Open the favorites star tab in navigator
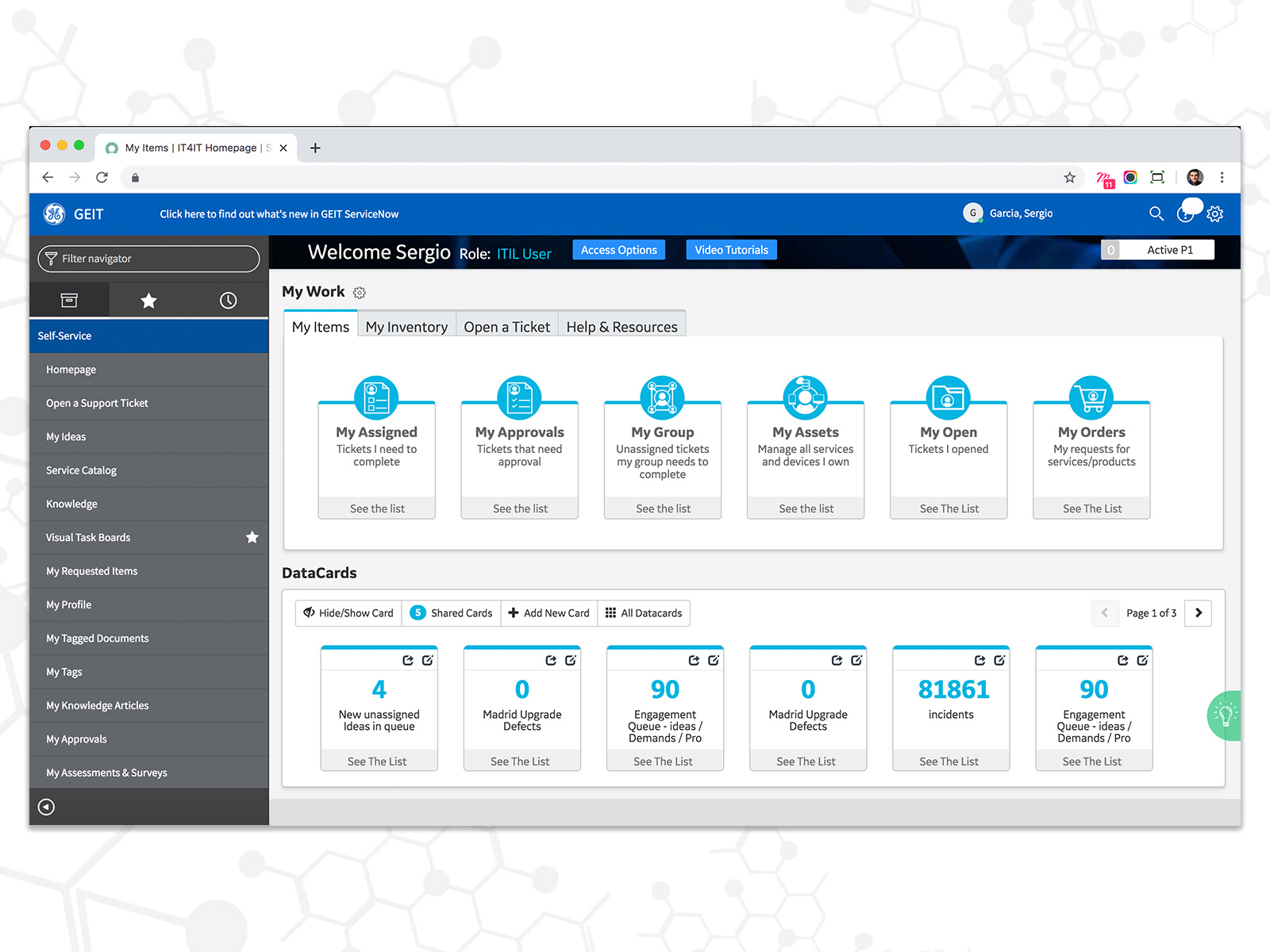The image size is (1270, 952). point(148,301)
